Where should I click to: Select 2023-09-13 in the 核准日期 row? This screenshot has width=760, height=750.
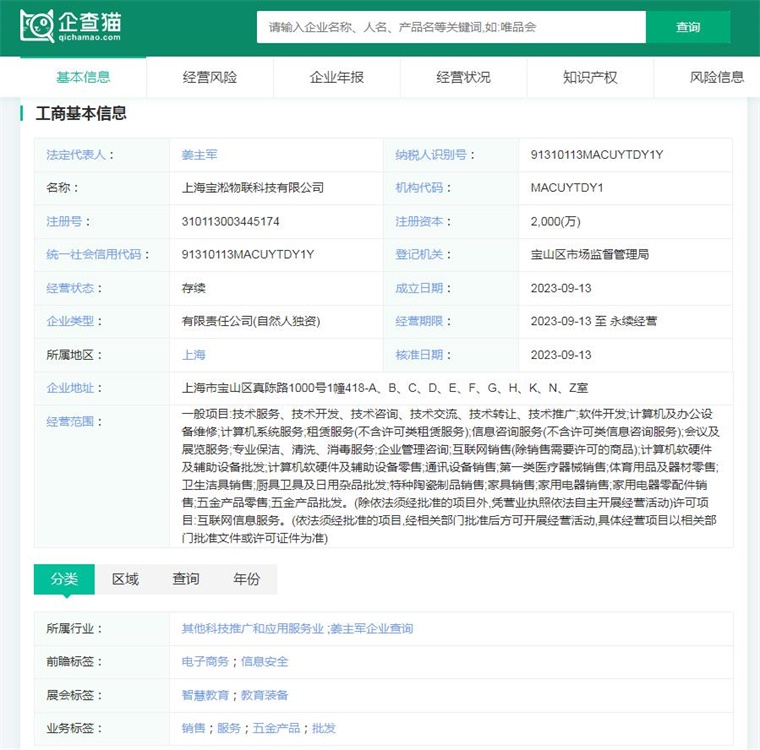[561, 355]
